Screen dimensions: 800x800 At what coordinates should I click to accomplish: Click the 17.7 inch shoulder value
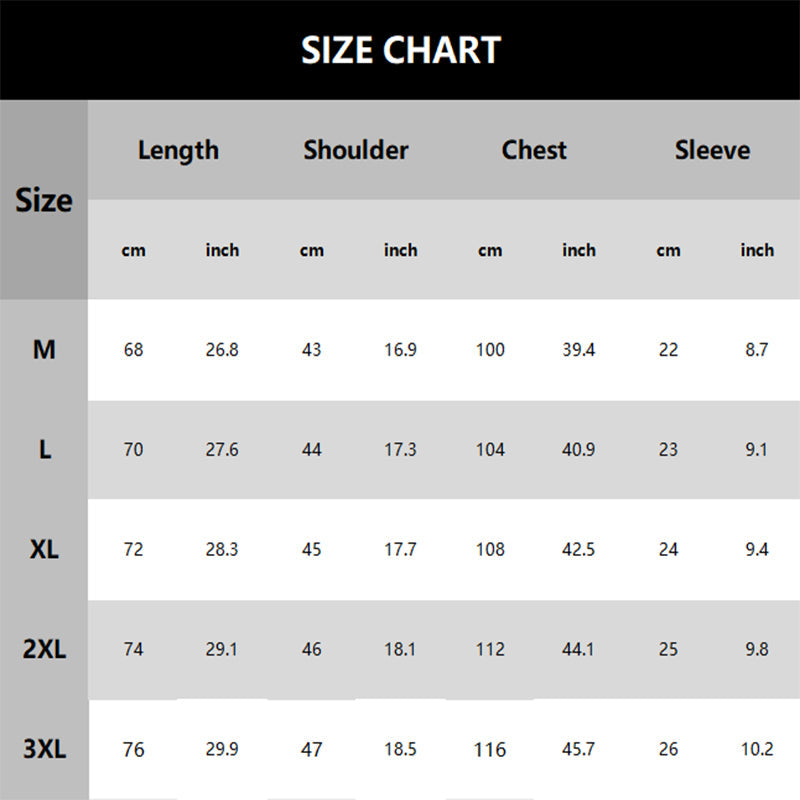pyautogui.click(x=400, y=550)
